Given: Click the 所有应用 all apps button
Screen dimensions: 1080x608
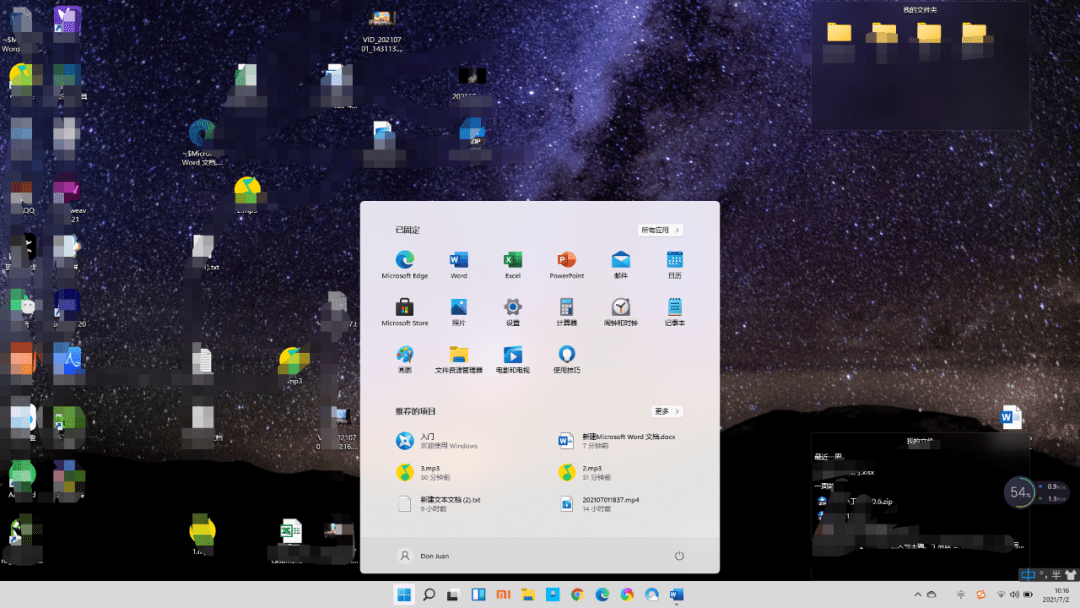Looking at the screenshot, I should 660,230.
